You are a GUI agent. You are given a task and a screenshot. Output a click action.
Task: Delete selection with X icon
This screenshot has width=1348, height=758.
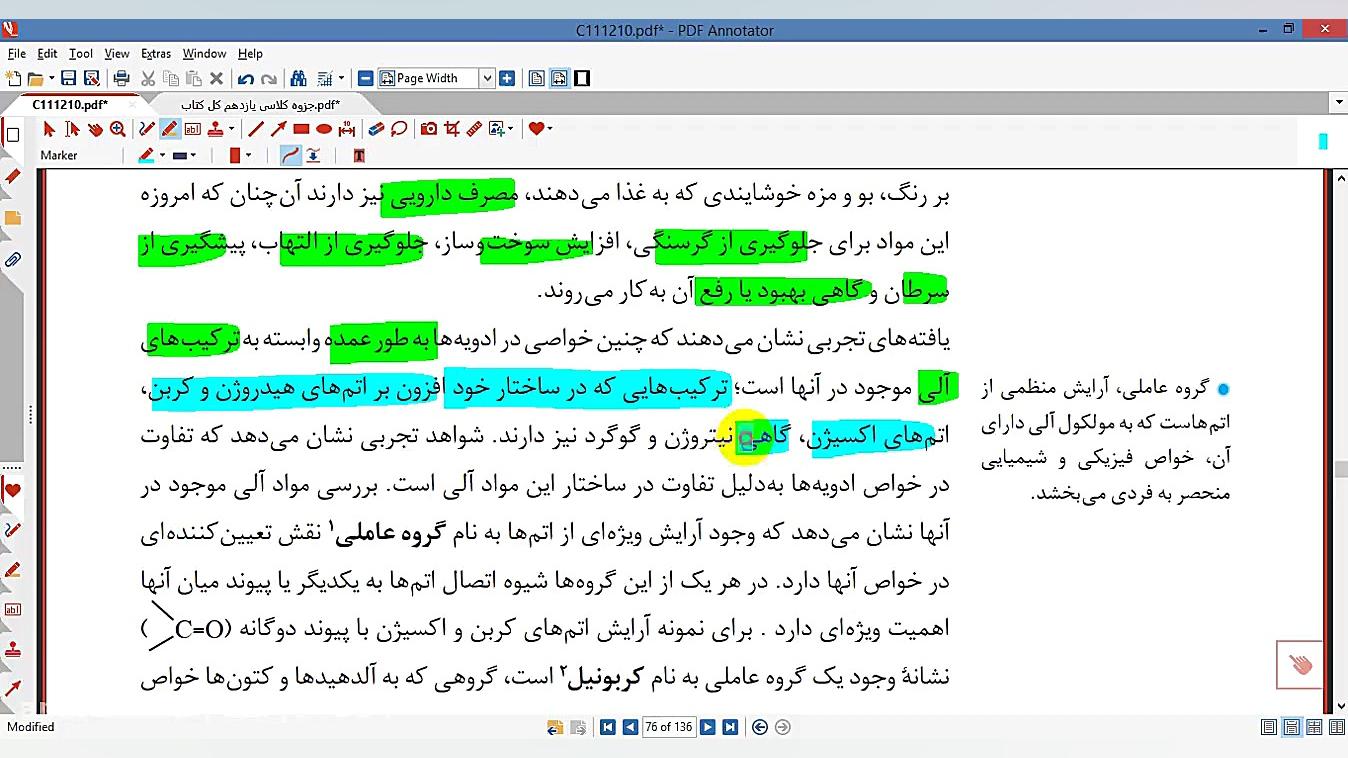tap(216, 78)
